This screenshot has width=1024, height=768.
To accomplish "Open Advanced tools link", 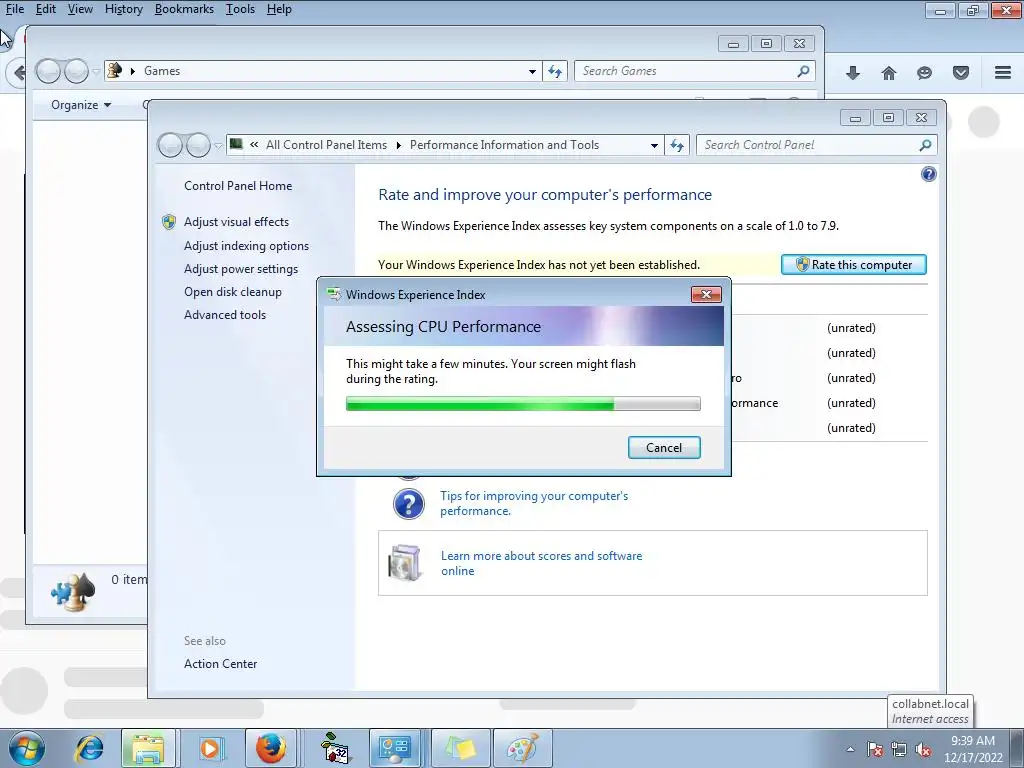I will point(225,314).
